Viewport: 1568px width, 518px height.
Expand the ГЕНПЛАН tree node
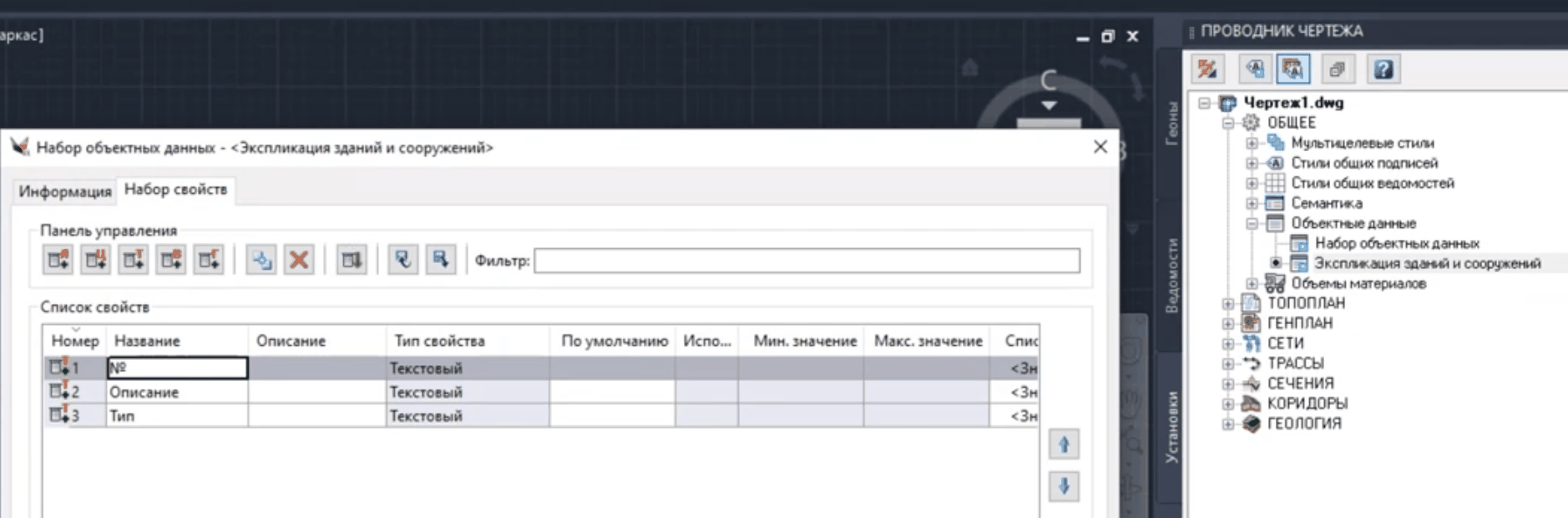point(1228,323)
